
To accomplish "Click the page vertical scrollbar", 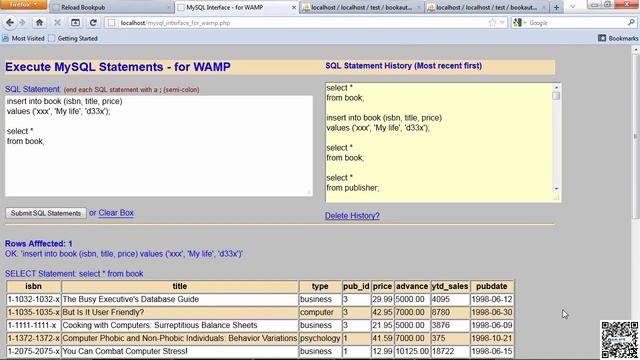I will 636,135.
